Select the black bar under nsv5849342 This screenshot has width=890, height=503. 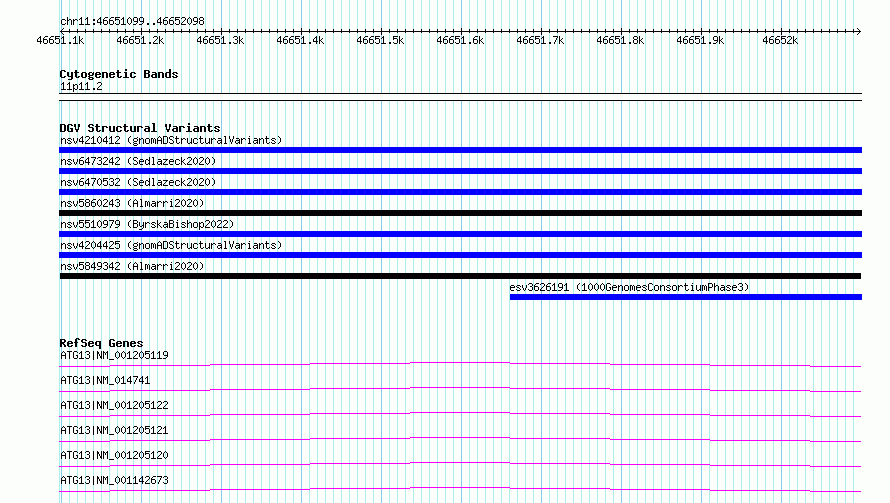460,276
